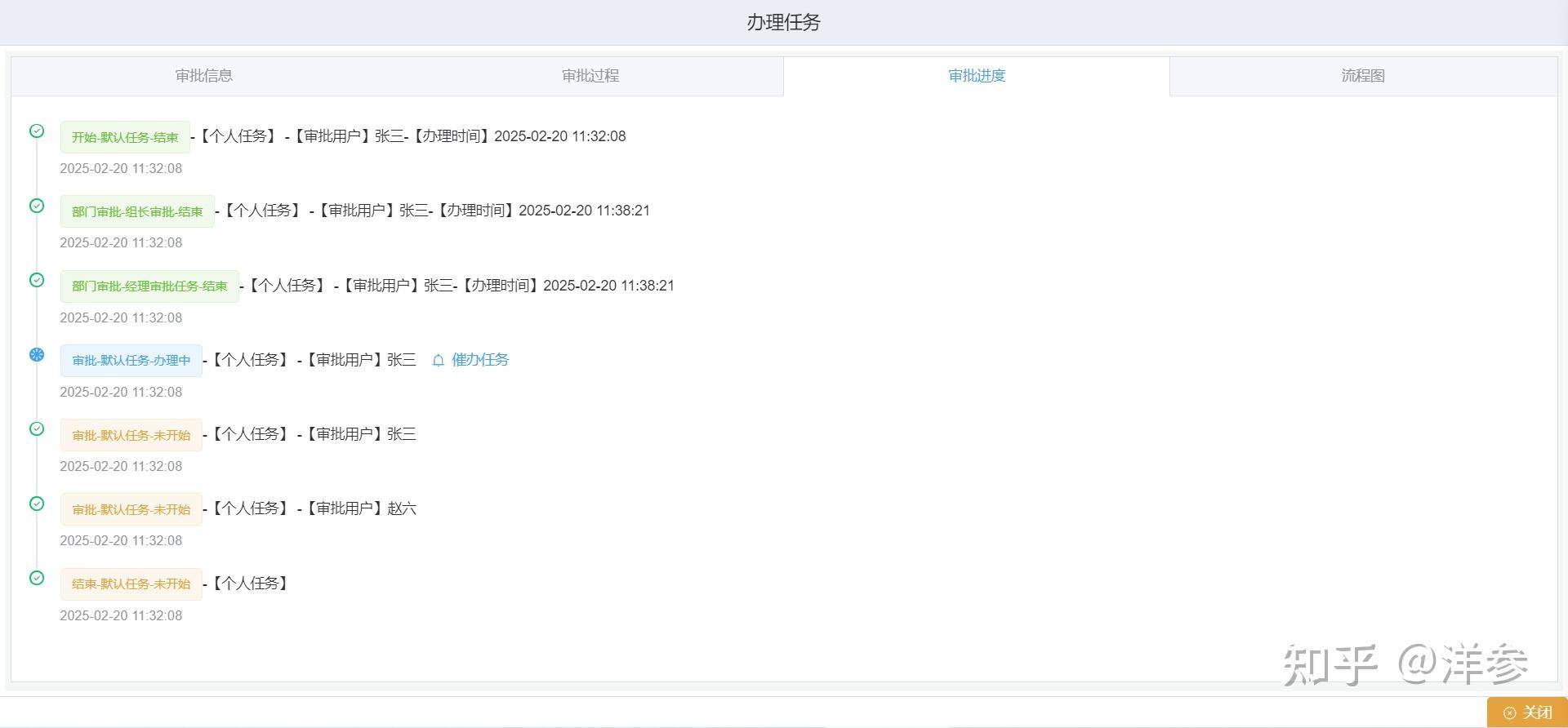Click the 催办任务 link
The height and width of the screenshot is (728, 1568).
coord(480,360)
